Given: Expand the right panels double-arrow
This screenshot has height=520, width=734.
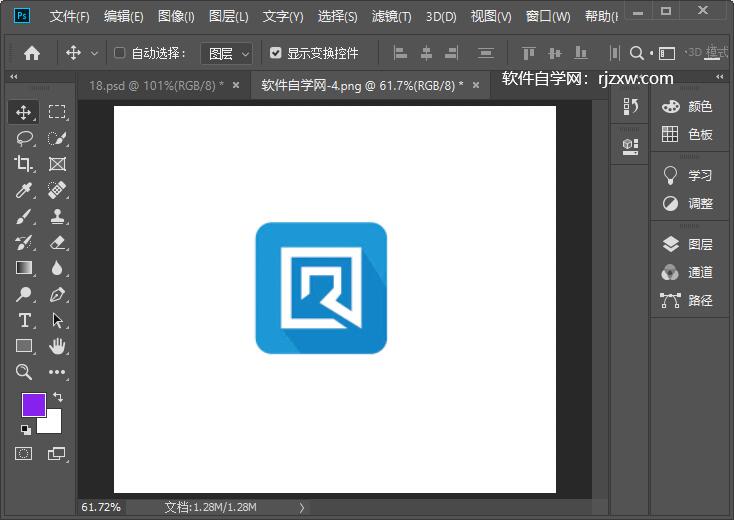Looking at the screenshot, I should coord(719,76).
